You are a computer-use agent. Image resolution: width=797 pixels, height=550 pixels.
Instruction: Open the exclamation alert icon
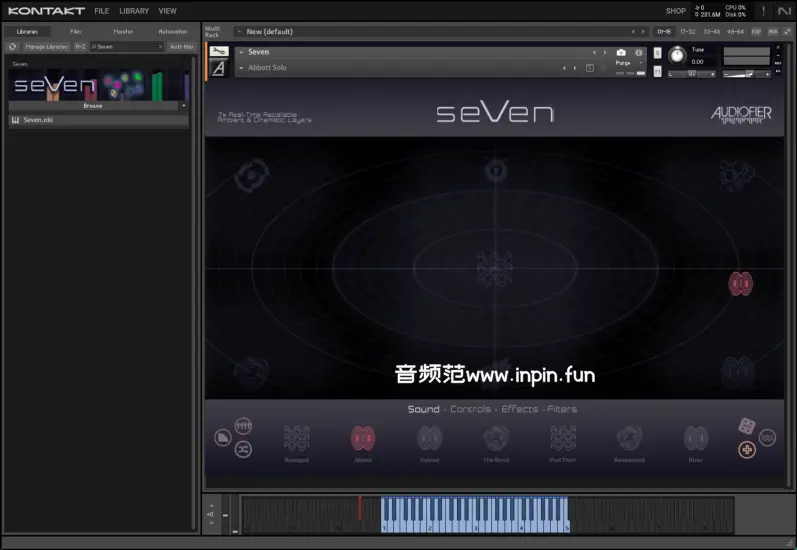point(763,11)
